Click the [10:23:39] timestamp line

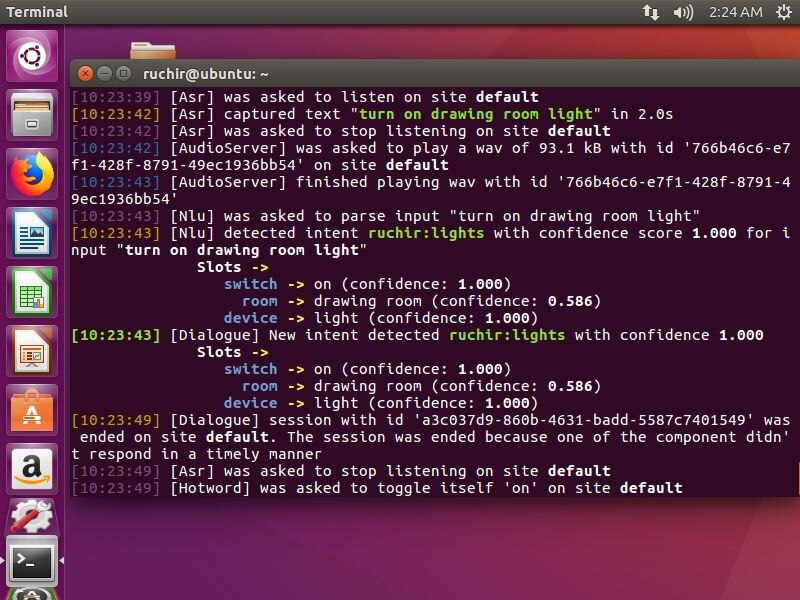pyautogui.click(x=305, y=97)
